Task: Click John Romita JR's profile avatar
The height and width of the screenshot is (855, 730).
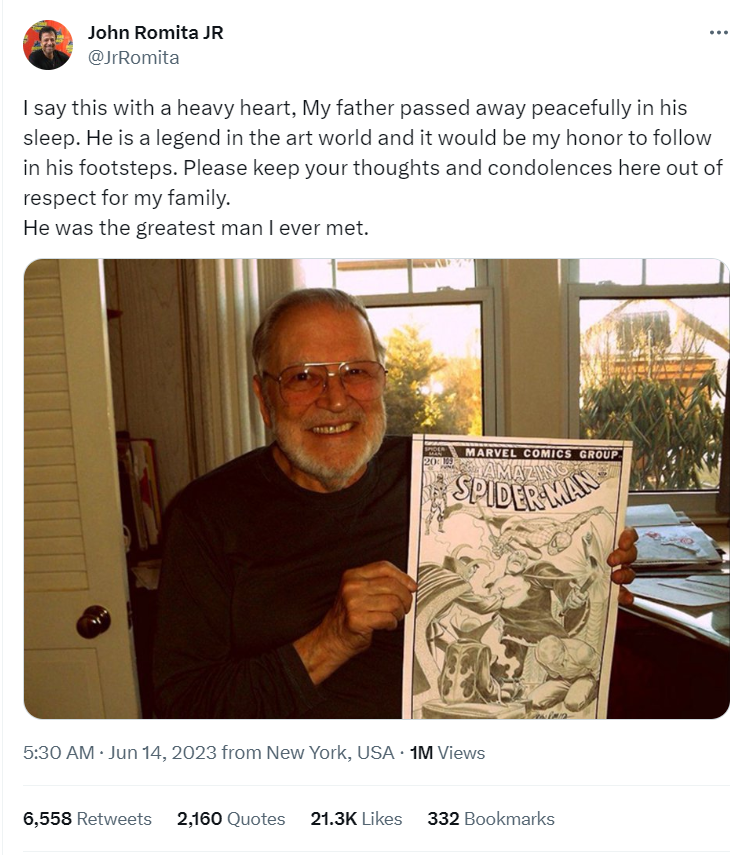Action: pyautogui.click(x=48, y=45)
